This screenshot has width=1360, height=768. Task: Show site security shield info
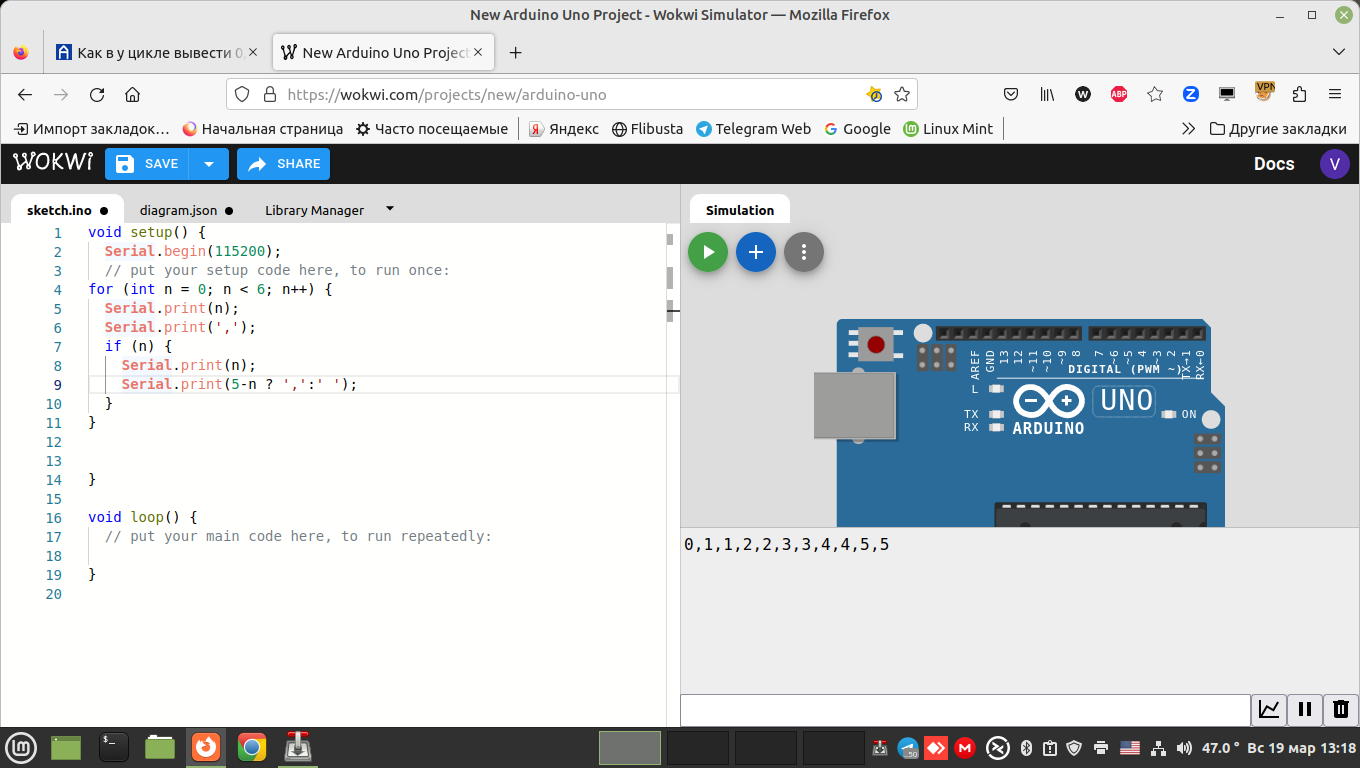click(241, 94)
